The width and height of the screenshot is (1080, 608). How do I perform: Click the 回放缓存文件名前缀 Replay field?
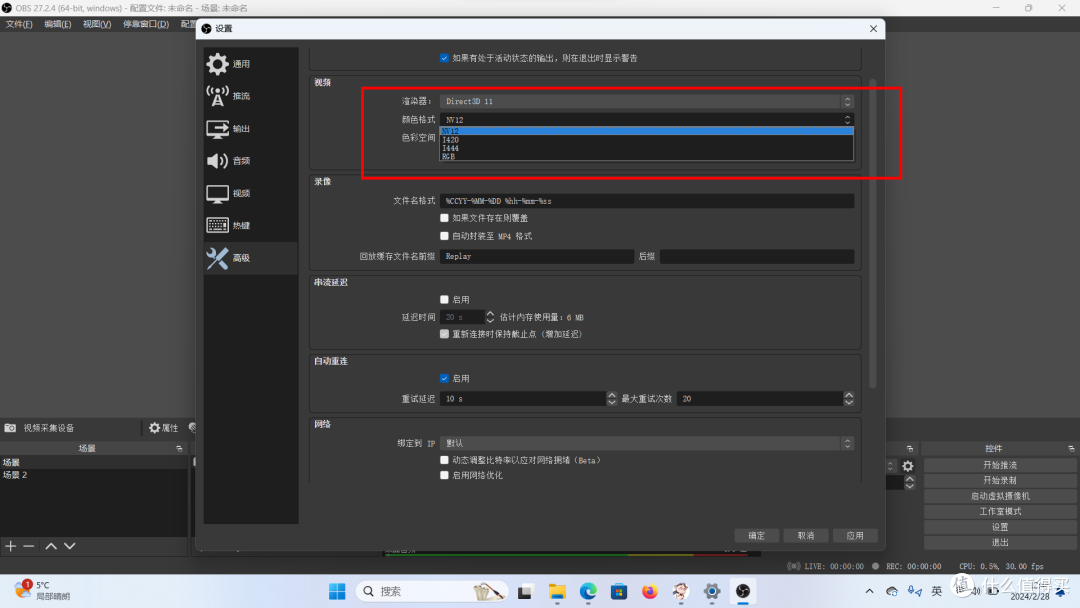(537, 256)
